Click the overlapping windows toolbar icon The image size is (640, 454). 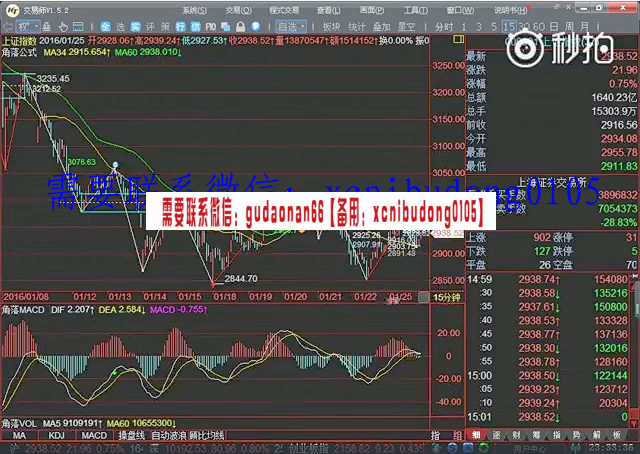225,27
